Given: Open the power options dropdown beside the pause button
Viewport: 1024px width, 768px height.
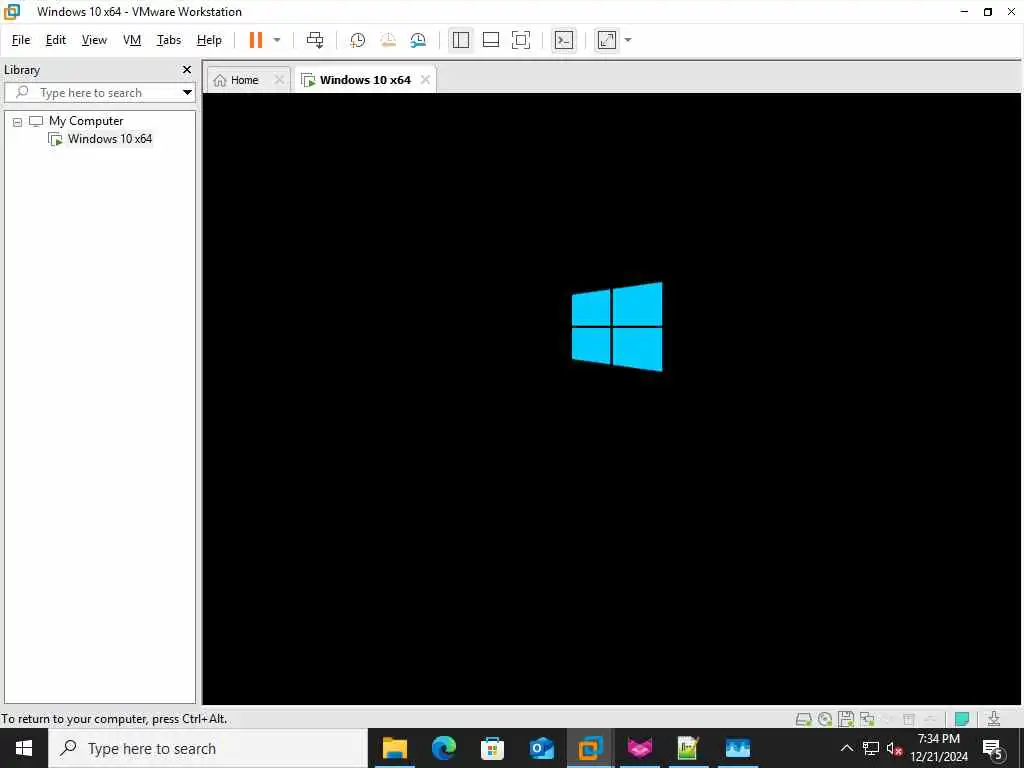Looking at the screenshot, I should point(277,40).
